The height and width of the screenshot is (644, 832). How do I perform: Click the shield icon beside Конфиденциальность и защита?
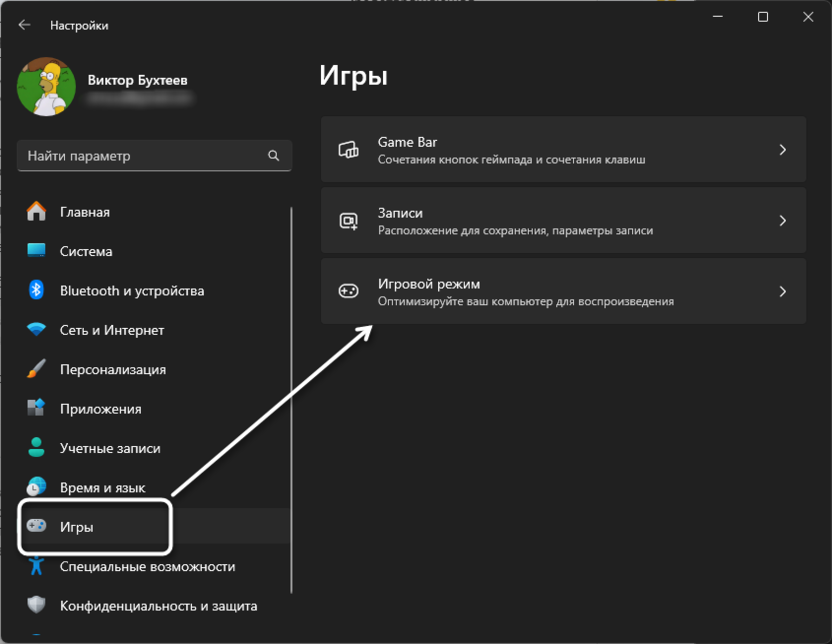pyautogui.click(x=37, y=605)
